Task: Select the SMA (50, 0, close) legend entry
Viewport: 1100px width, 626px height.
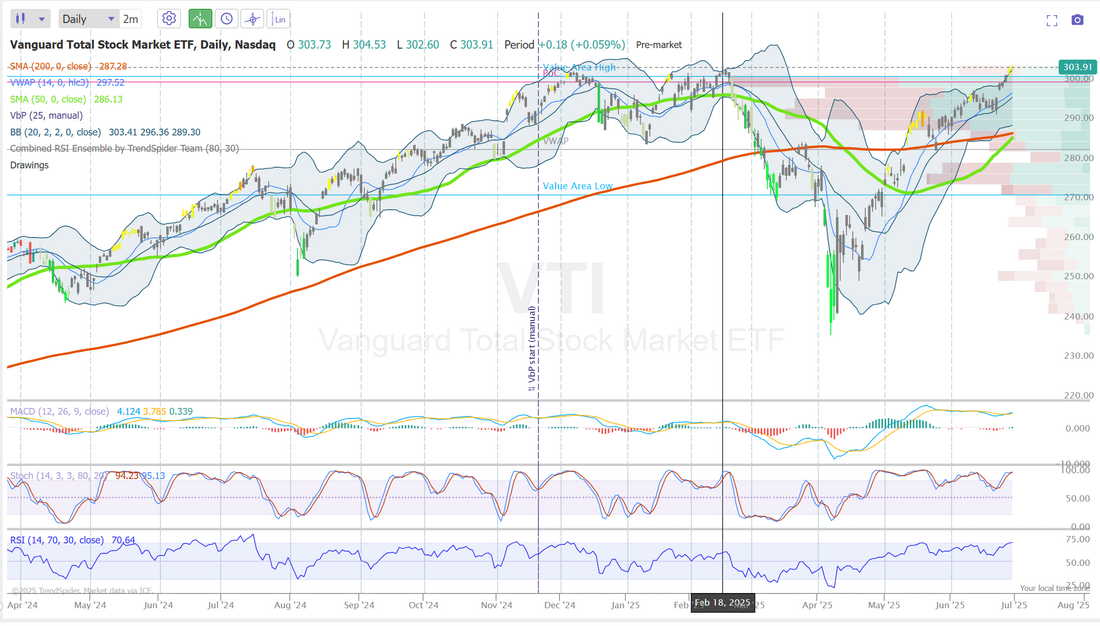Action: pyautogui.click(x=66, y=99)
